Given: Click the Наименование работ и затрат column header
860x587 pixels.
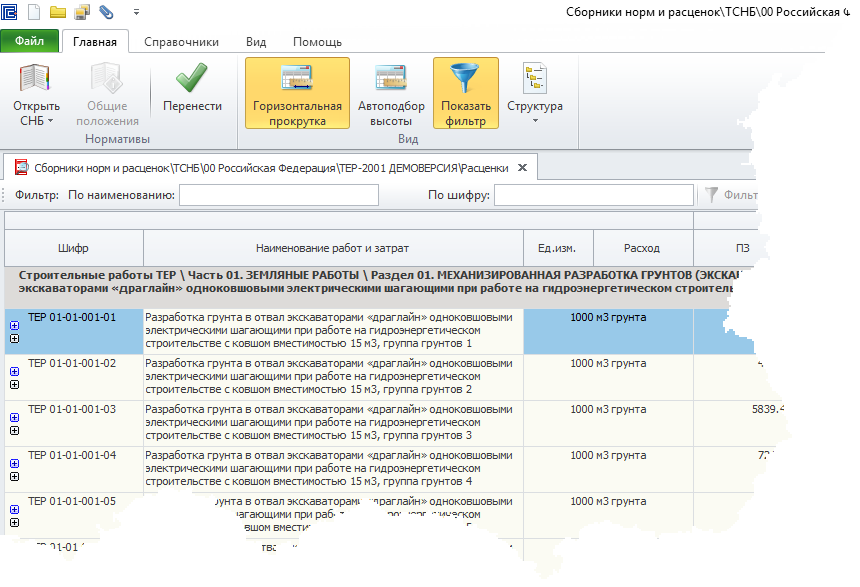Looking at the screenshot, I should [332, 248].
